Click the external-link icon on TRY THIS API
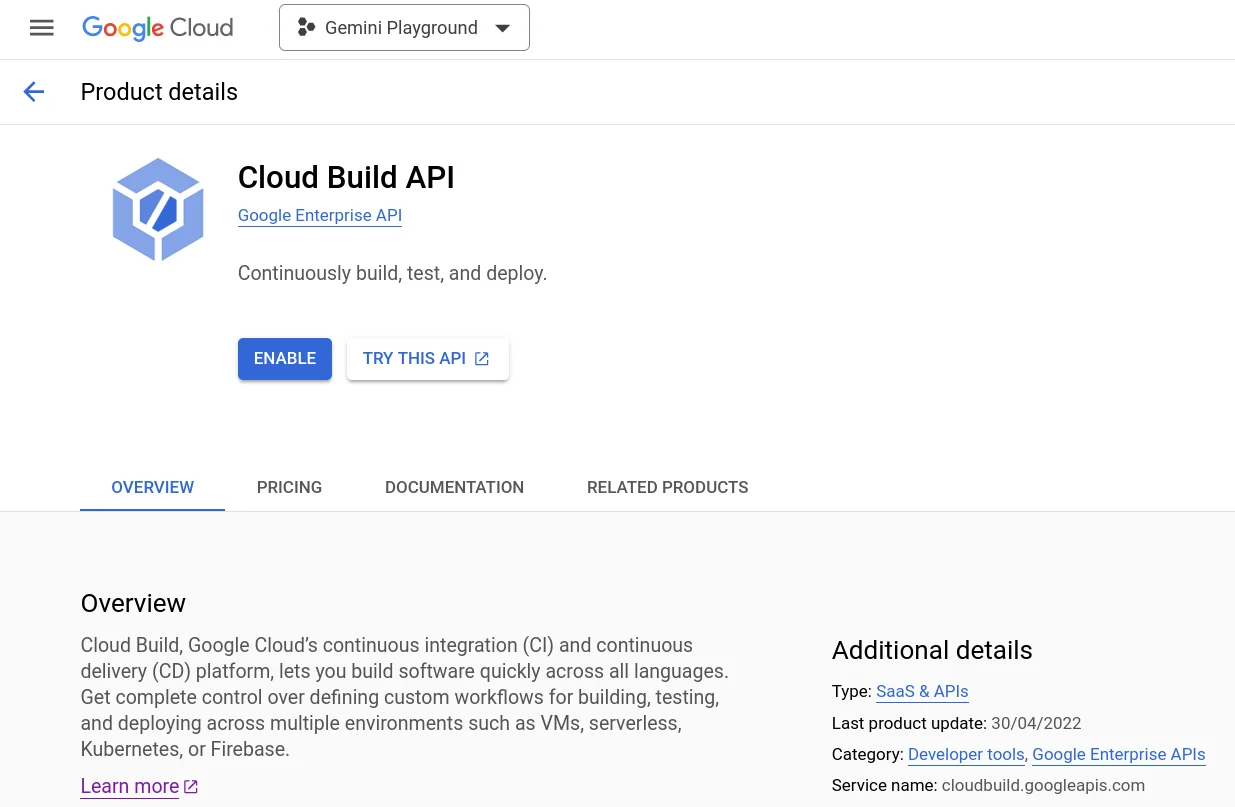The image size is (1235, 807). (x=482, y=359)
